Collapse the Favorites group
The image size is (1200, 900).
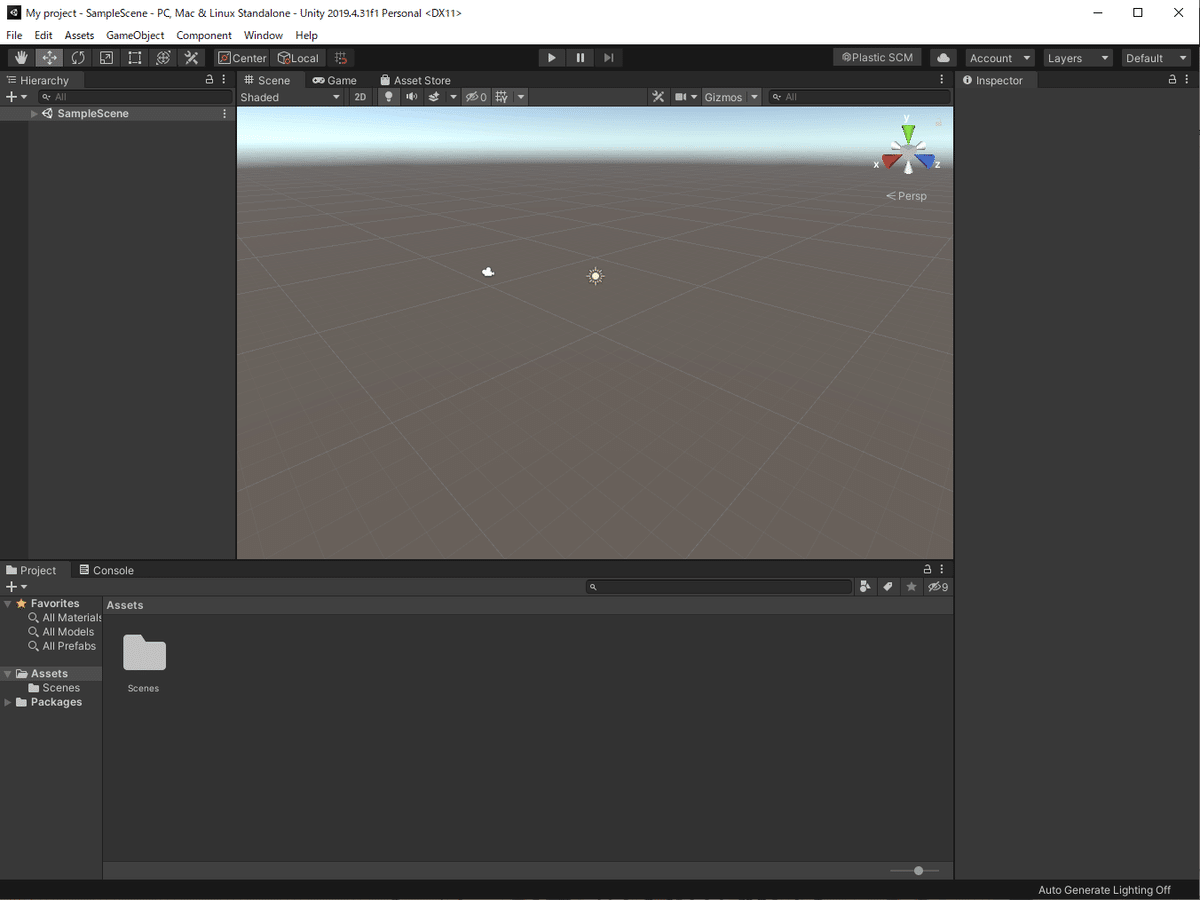[x=8, y=604]
